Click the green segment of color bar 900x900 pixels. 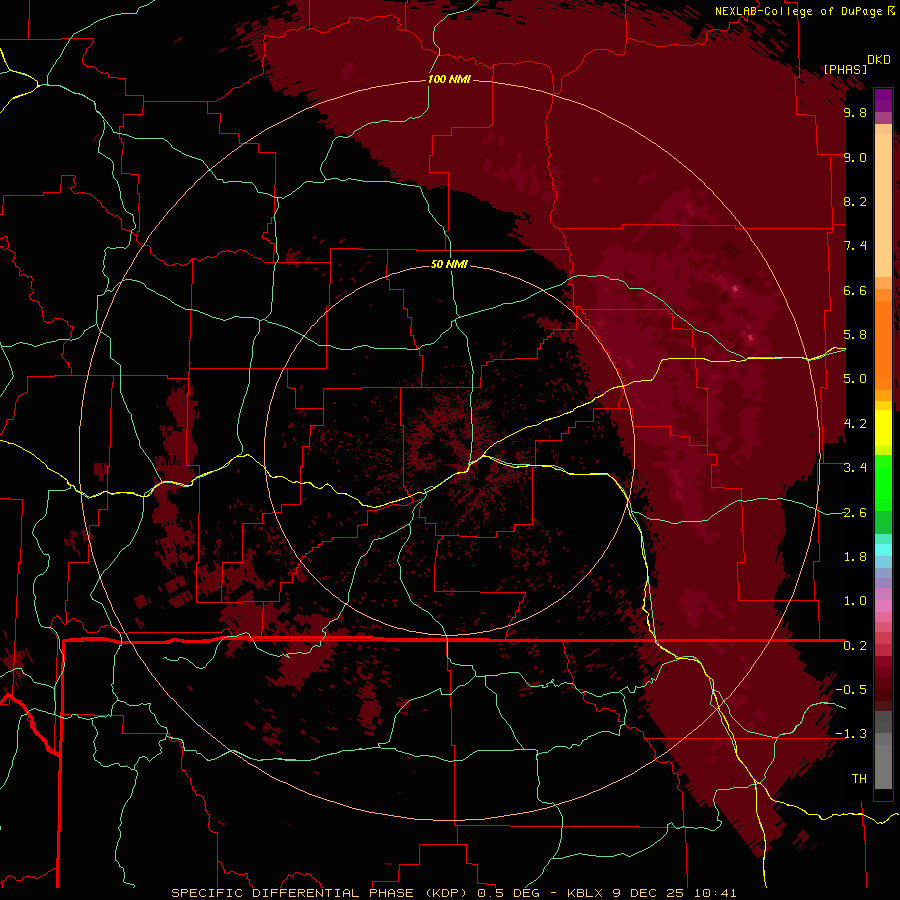[x=883, y=494]
